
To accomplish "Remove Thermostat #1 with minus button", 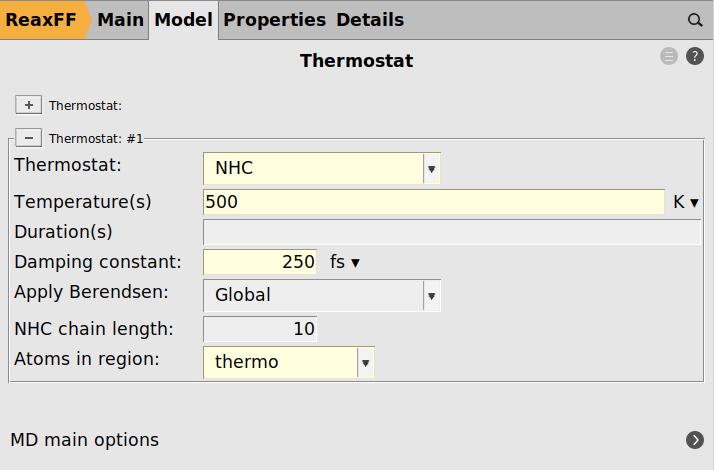I will pos(29,138).
